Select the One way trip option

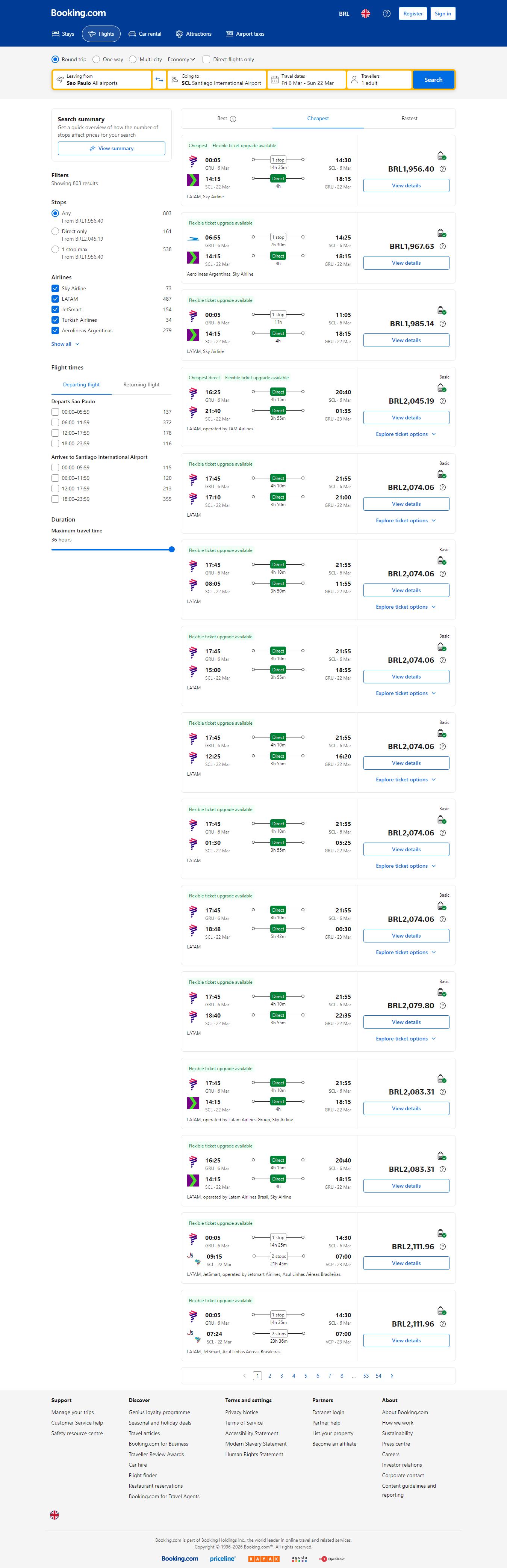96,60
